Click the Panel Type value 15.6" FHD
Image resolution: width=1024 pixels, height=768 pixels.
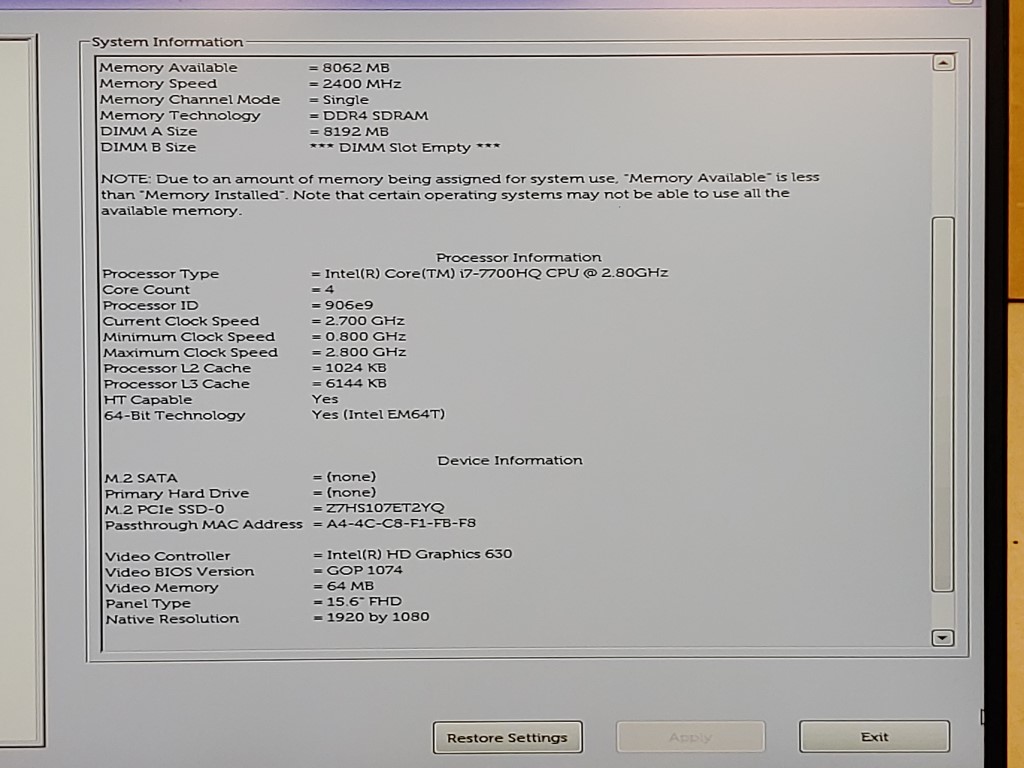point(364,601)
